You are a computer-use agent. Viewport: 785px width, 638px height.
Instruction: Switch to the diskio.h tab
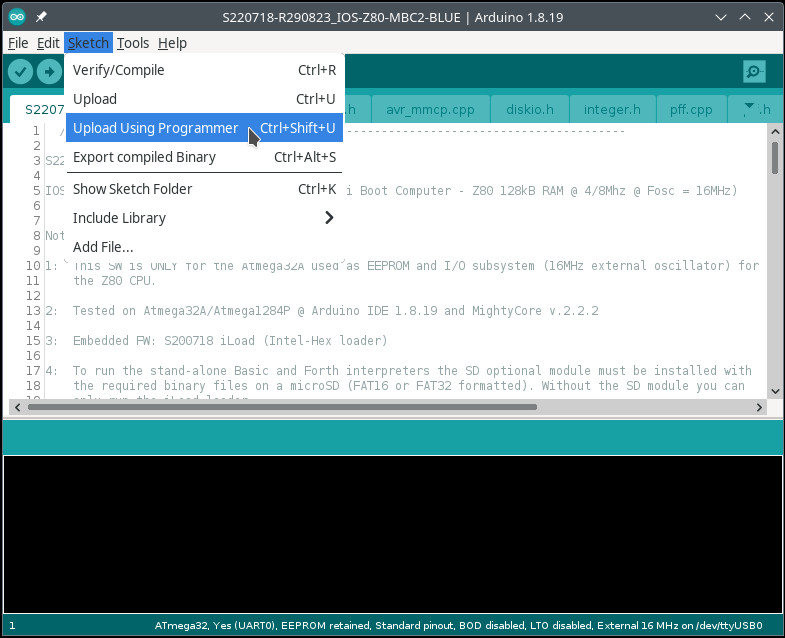[x=530, y=109]
